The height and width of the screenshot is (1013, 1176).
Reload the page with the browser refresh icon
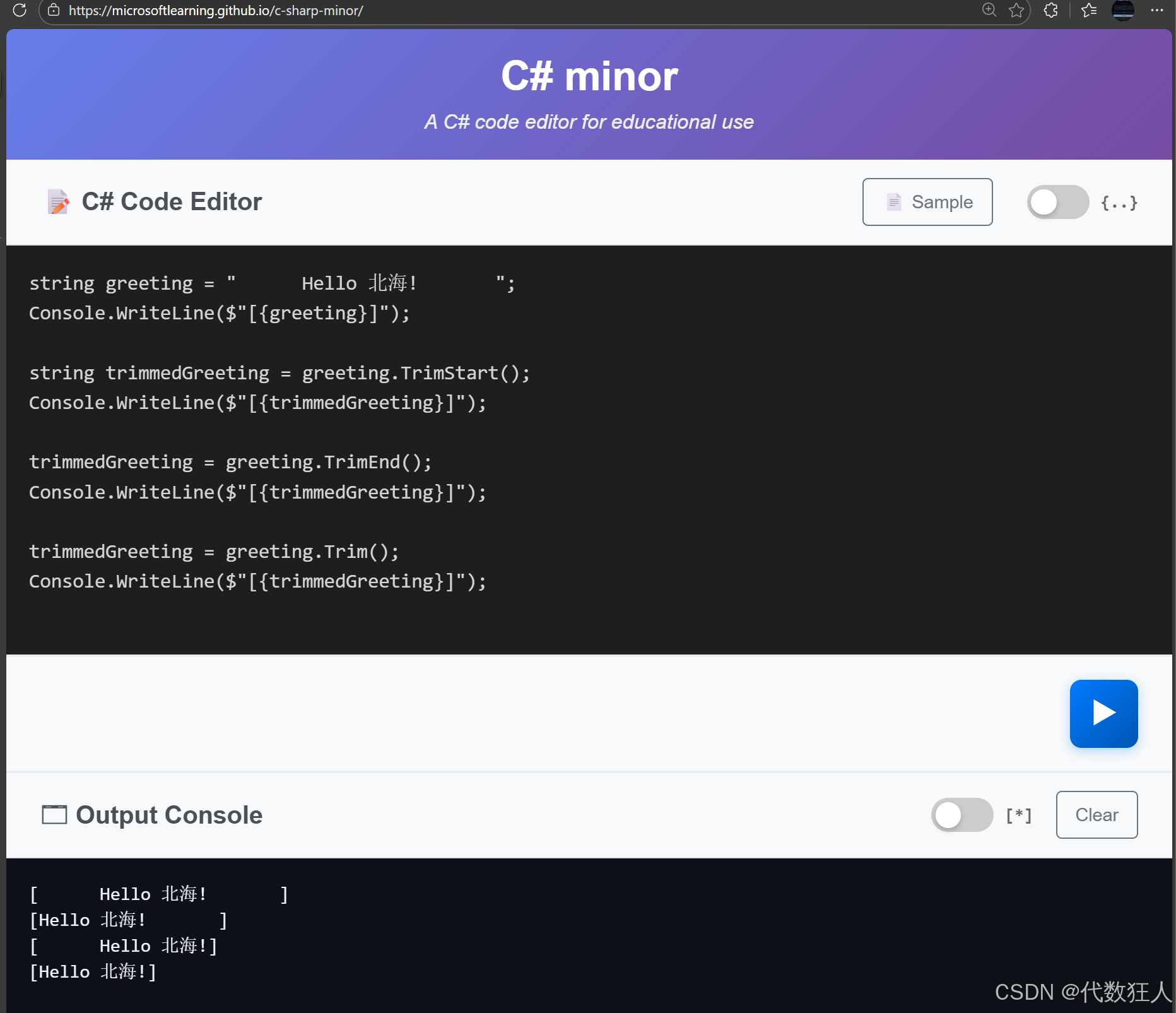(x=20, y=10)
